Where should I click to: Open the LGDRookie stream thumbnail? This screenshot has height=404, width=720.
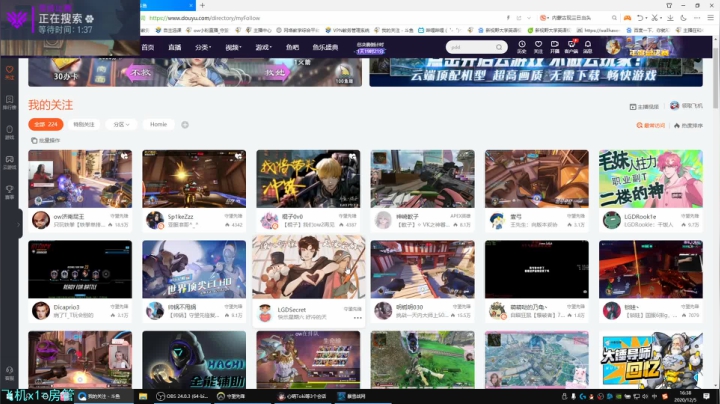[x=651, y=179]
